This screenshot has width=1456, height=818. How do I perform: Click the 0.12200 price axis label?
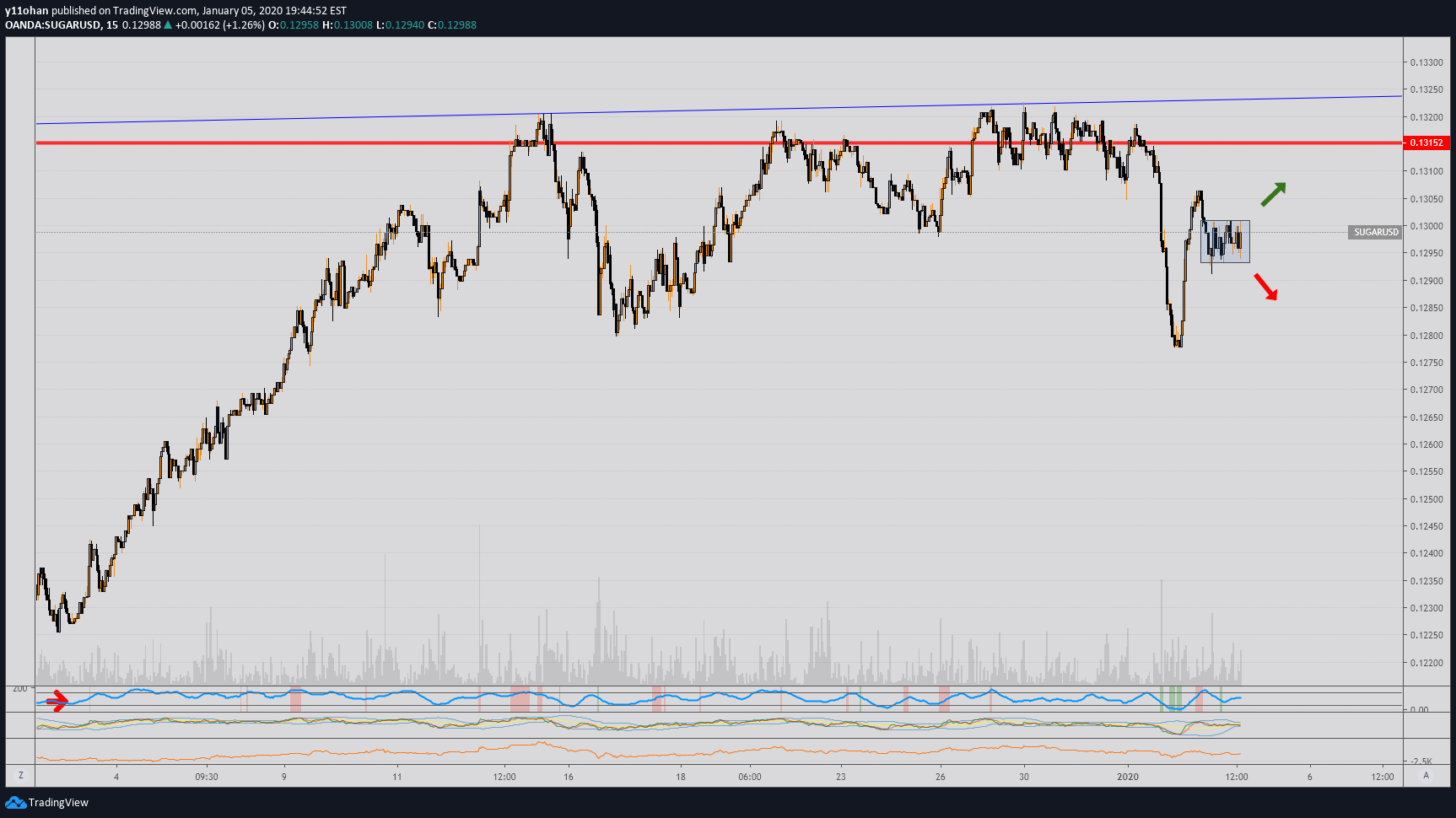(x=1426, y=663)
